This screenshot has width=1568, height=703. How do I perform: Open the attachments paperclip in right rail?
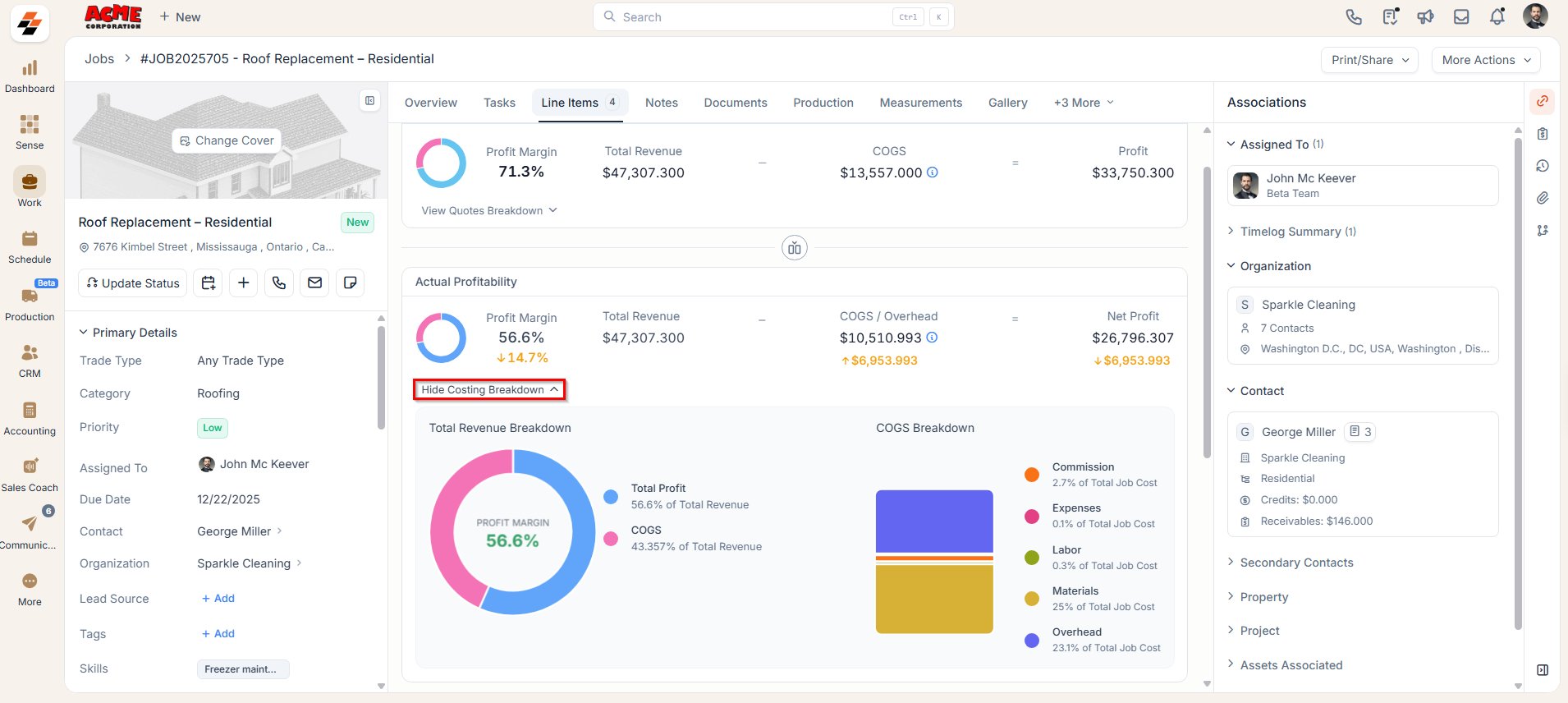(1543, 198)
